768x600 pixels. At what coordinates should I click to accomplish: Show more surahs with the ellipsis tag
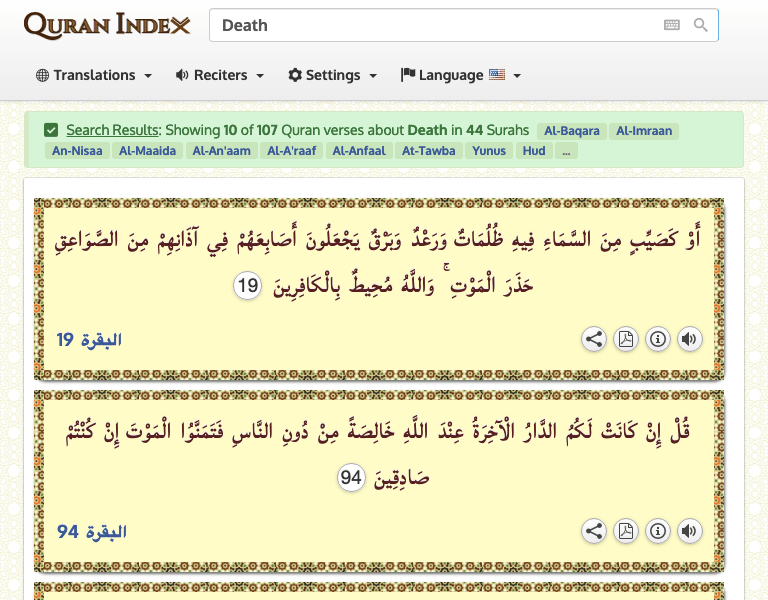(x=566, y=151)
